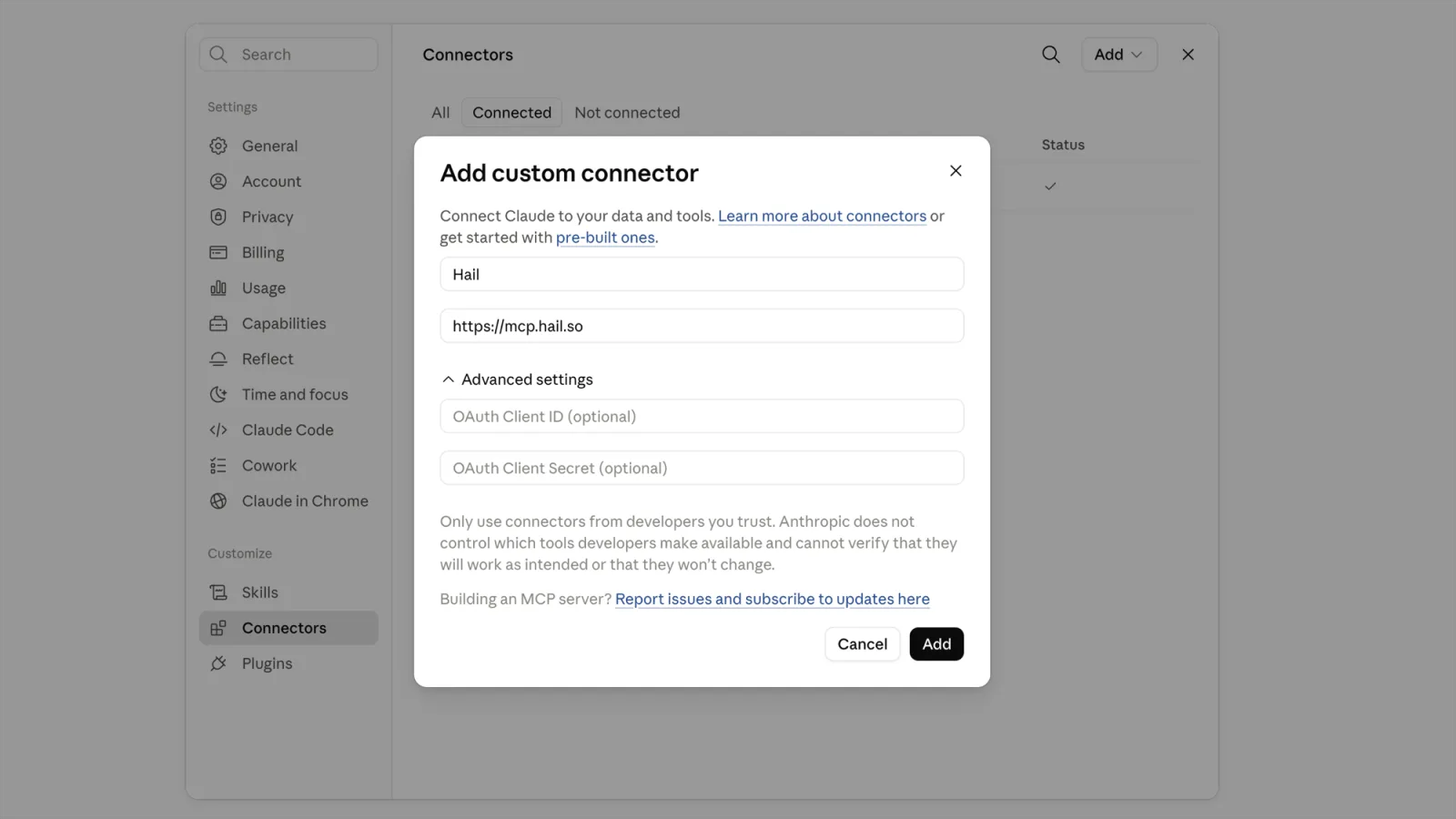Open Claude in Chrome settings

[x=288, y=500]
